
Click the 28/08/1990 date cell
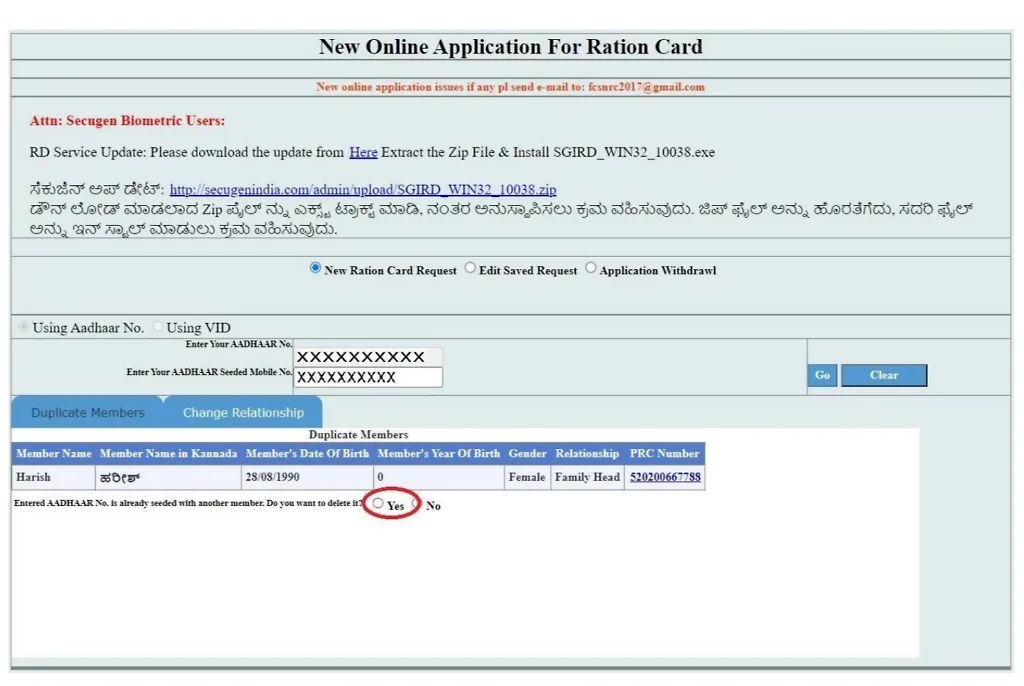(307, 477)
